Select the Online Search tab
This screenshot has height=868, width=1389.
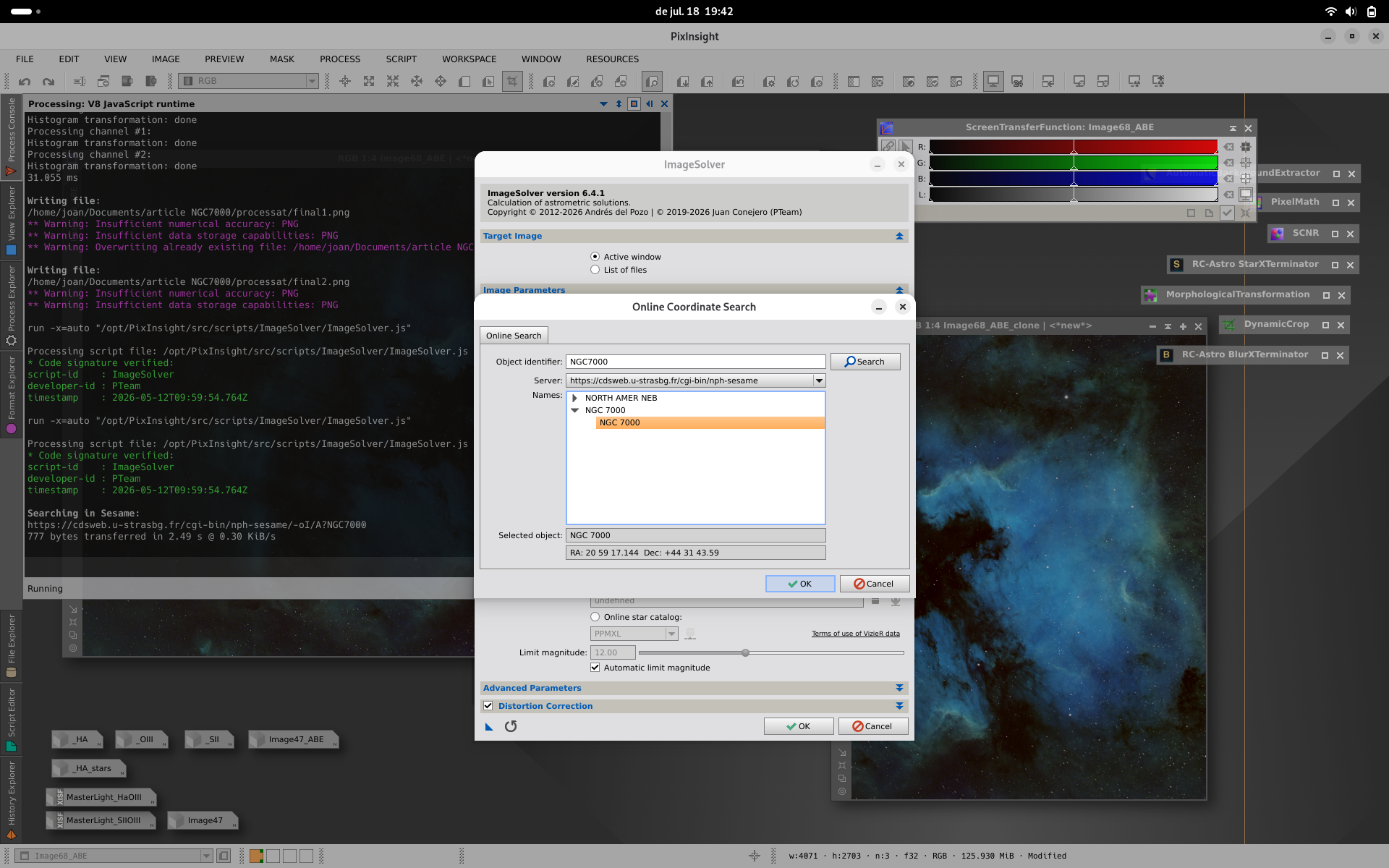click(x=514, y=336)
